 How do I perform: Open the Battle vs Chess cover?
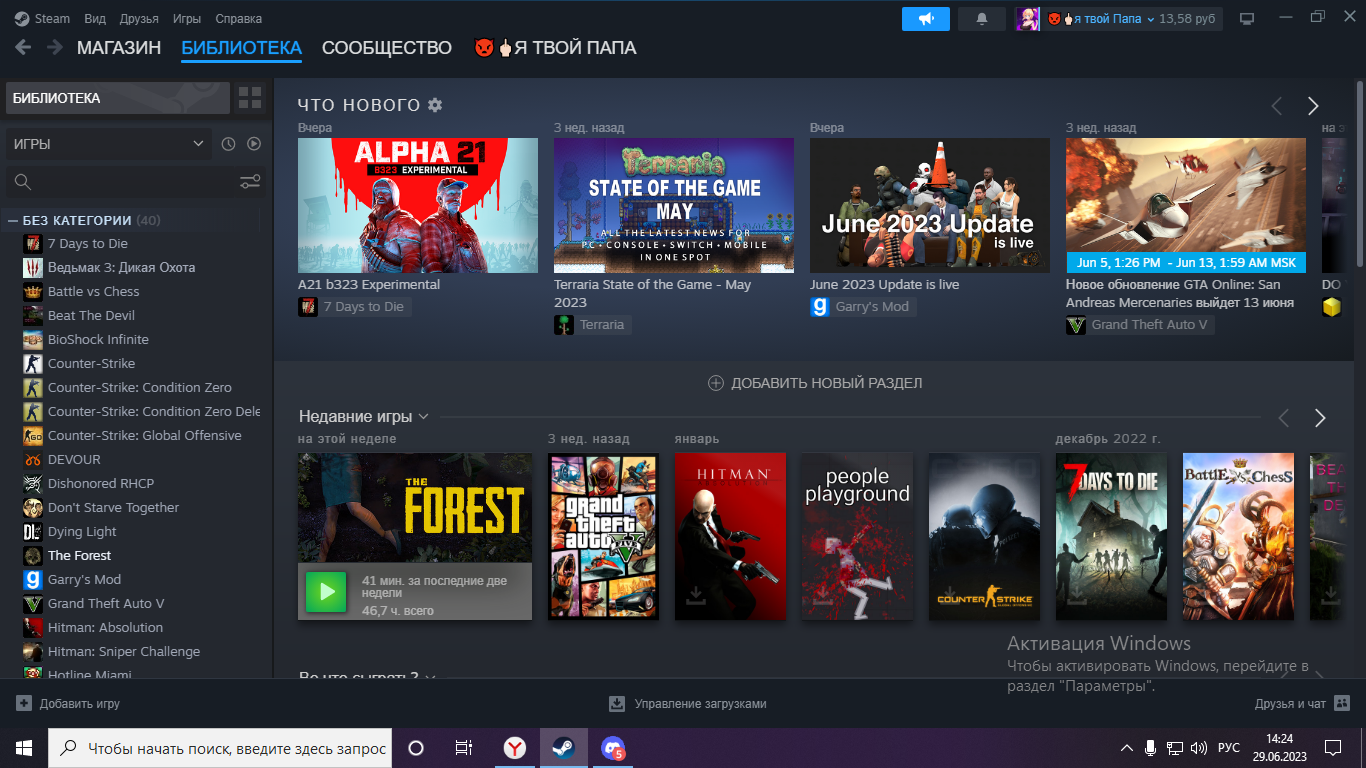click(1238, 536)
